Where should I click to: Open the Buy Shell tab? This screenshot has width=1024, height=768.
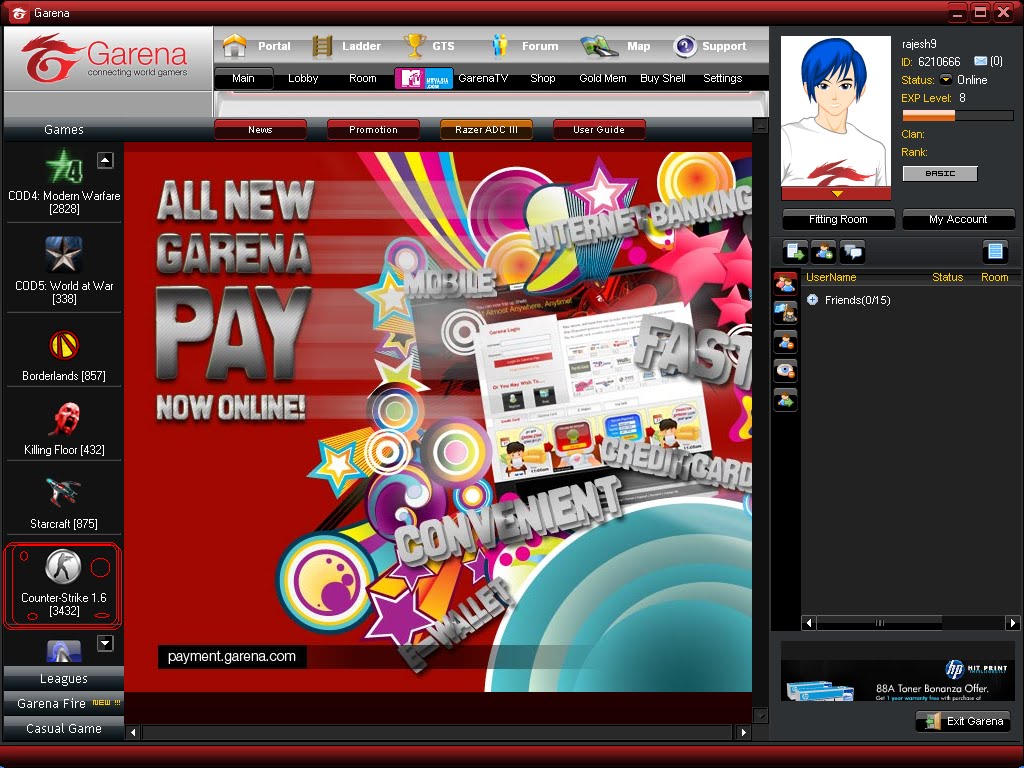(x=662, y=78)
